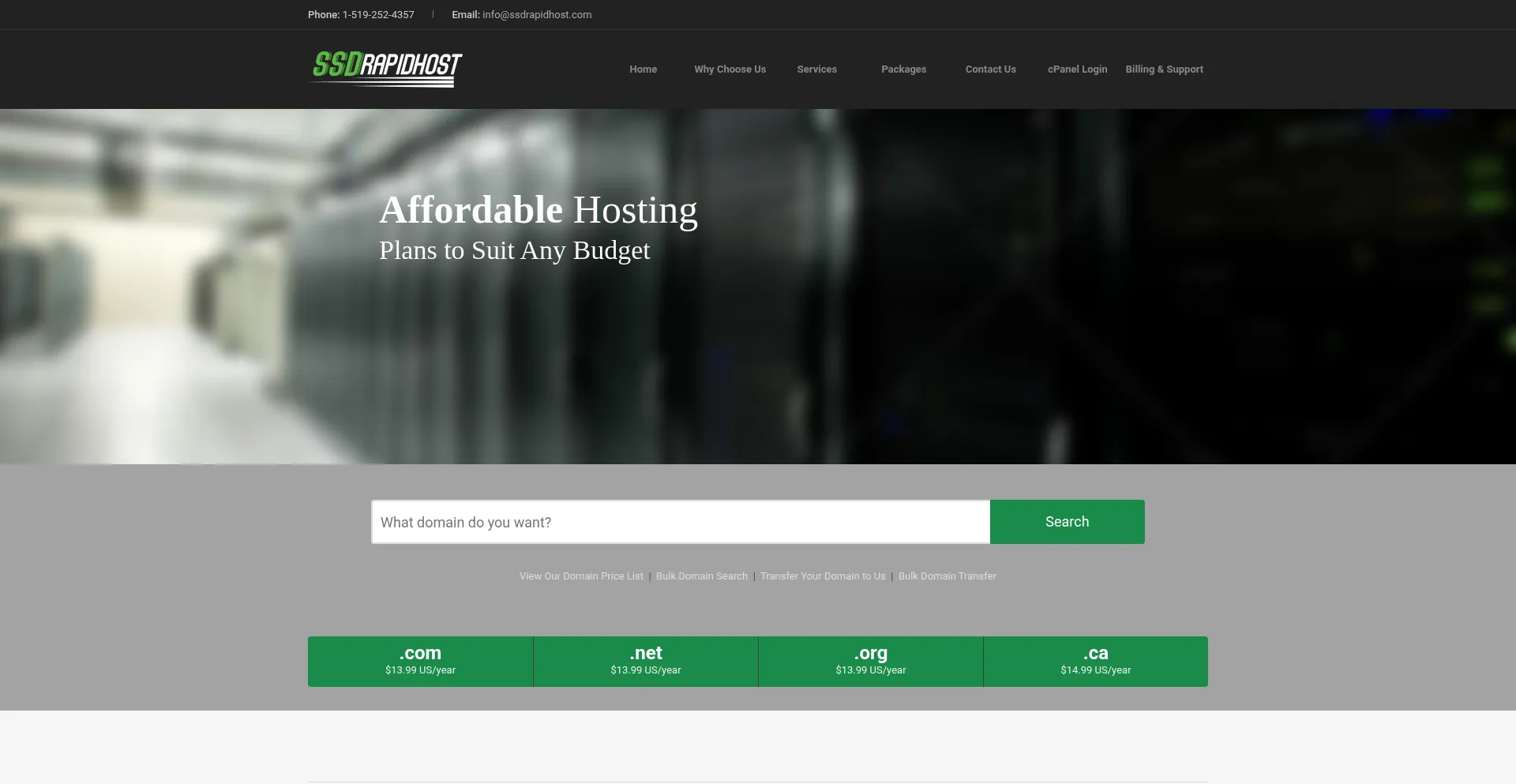Image resolution: width=1516 pixels, height=784 pixels.
Task: Click Transfer Your Domain to Us
Action: [823, 576]
